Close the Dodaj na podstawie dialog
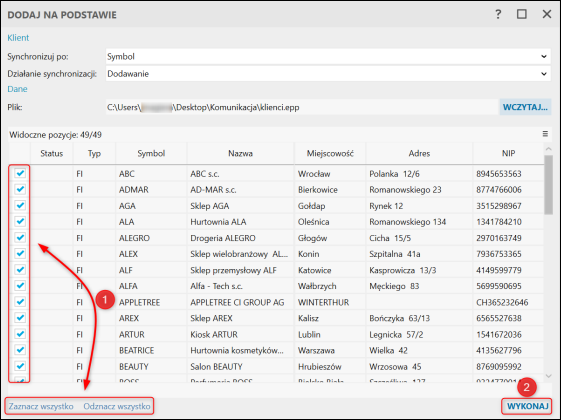Screen dimensions: 561x420 coord(547,14)
